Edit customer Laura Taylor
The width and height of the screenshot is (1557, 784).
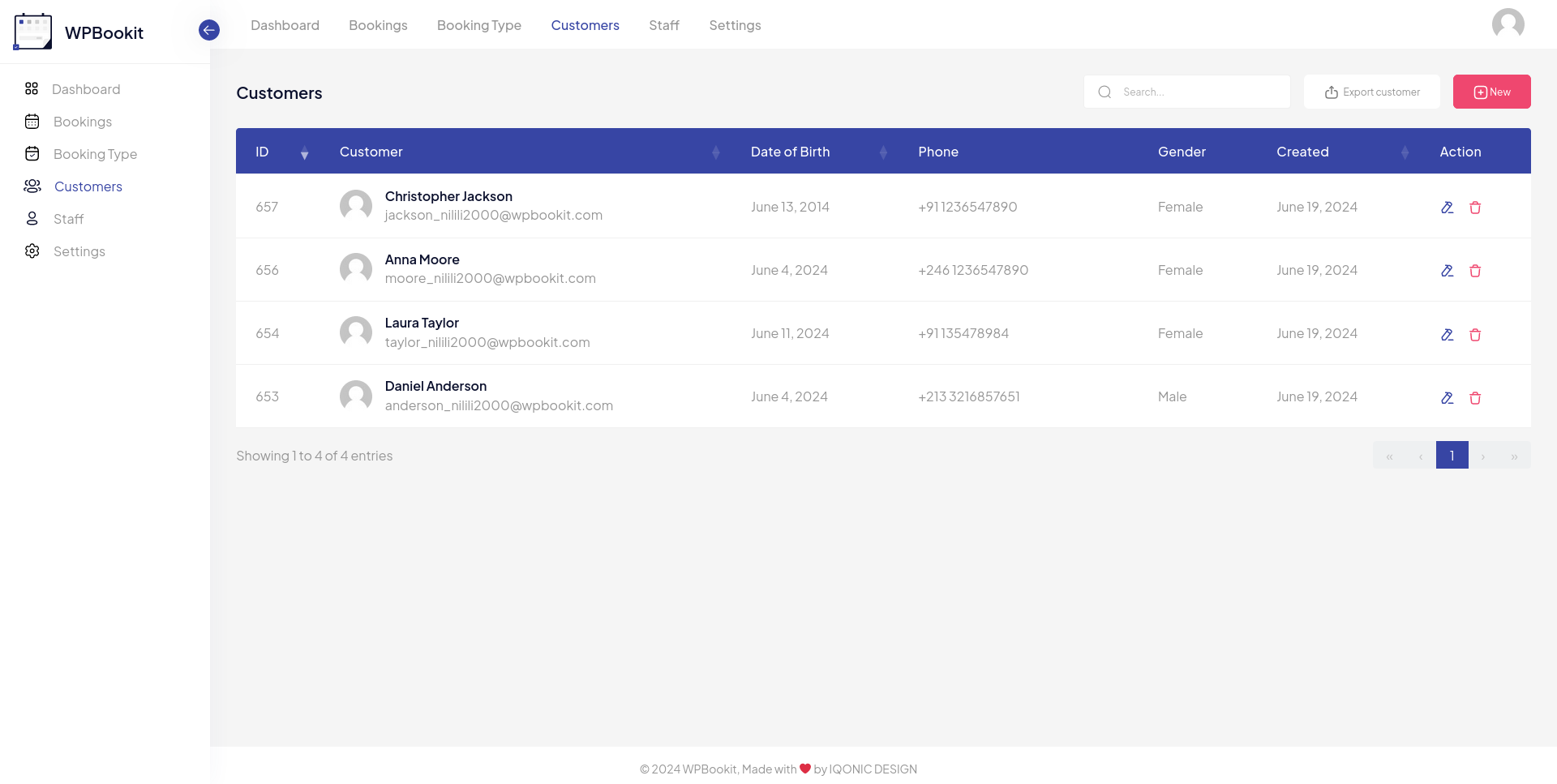pos(1447,335)
